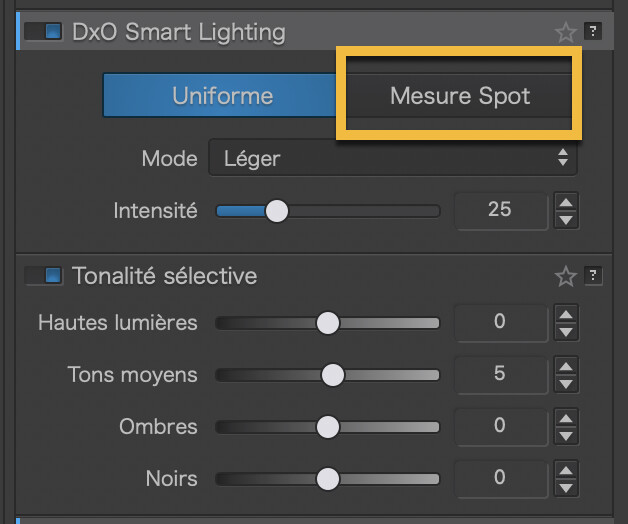
Task: Select the Mesure Spot mode
Action: click(460, 97)
